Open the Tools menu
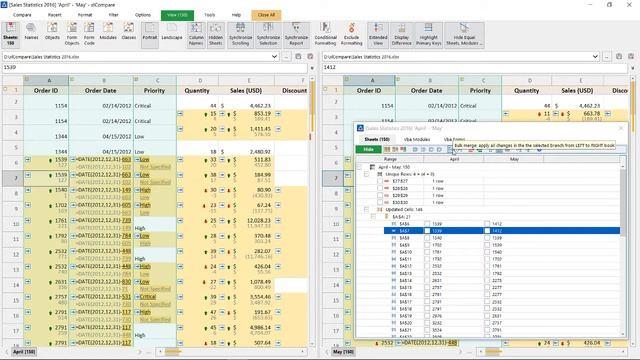 (210, 15)
